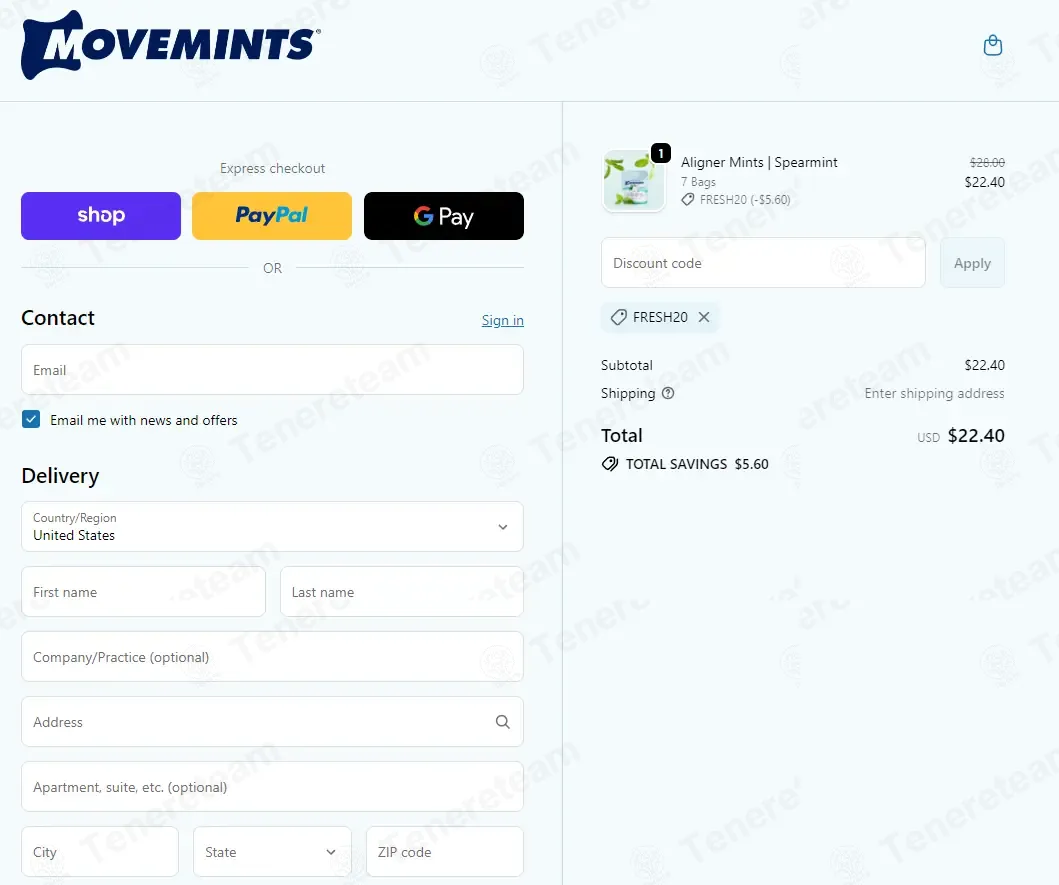The height and width of the screenshot is (885, 1059).
Task: Focus the Address field
Action: (x=272, y=722)
